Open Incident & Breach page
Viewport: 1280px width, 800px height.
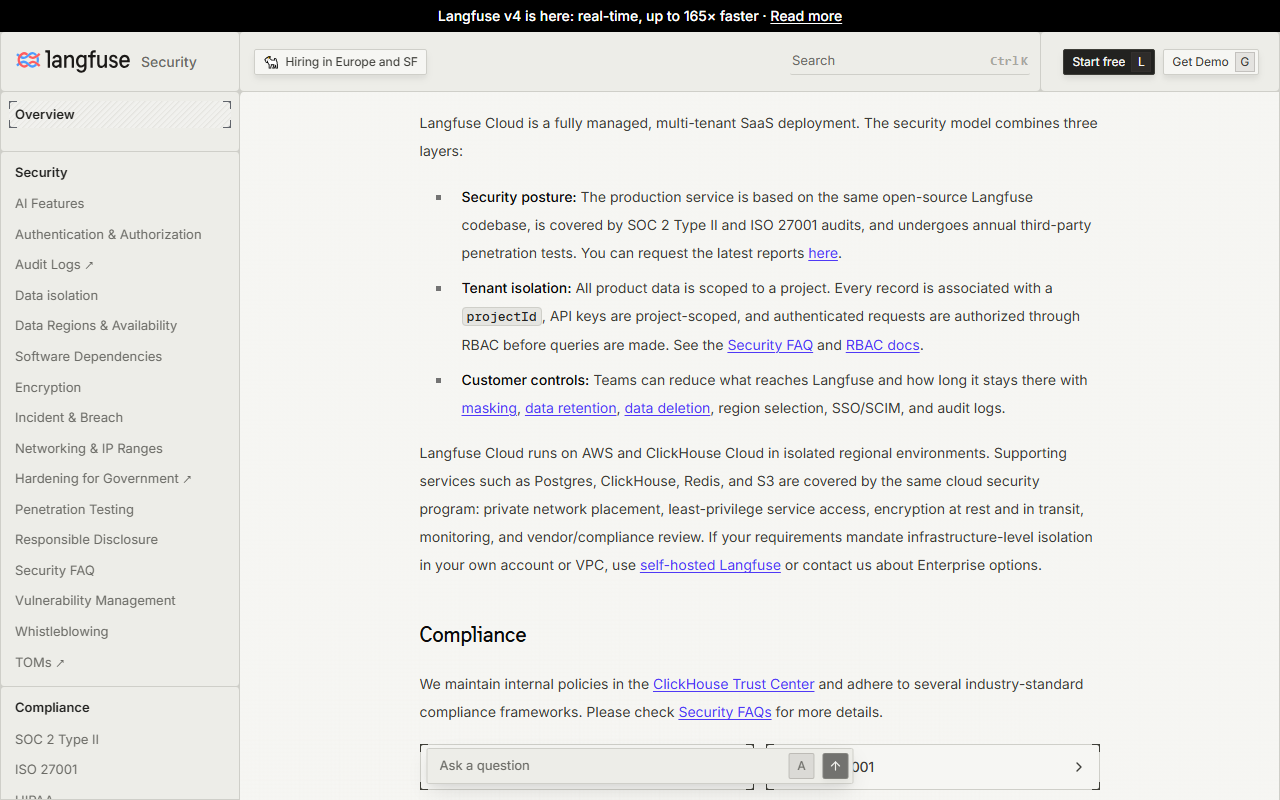(x=69, y=418)
